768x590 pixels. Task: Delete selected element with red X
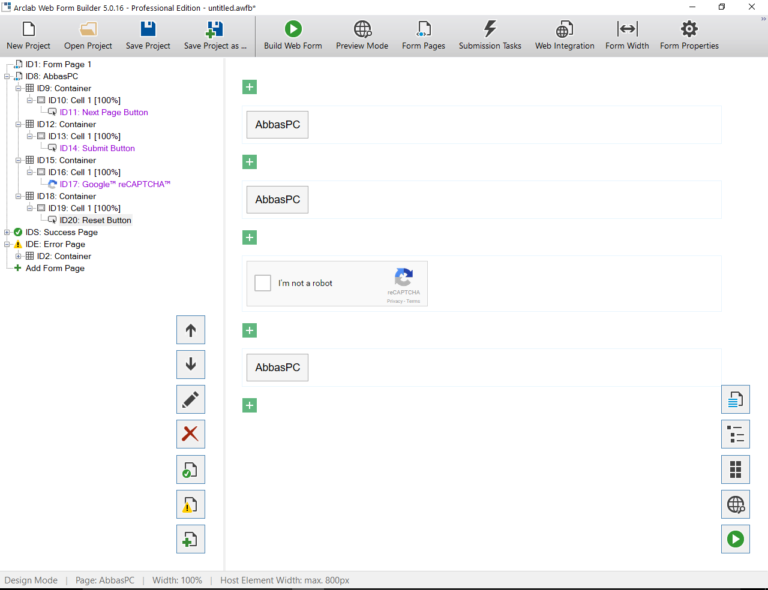[191, 434]
